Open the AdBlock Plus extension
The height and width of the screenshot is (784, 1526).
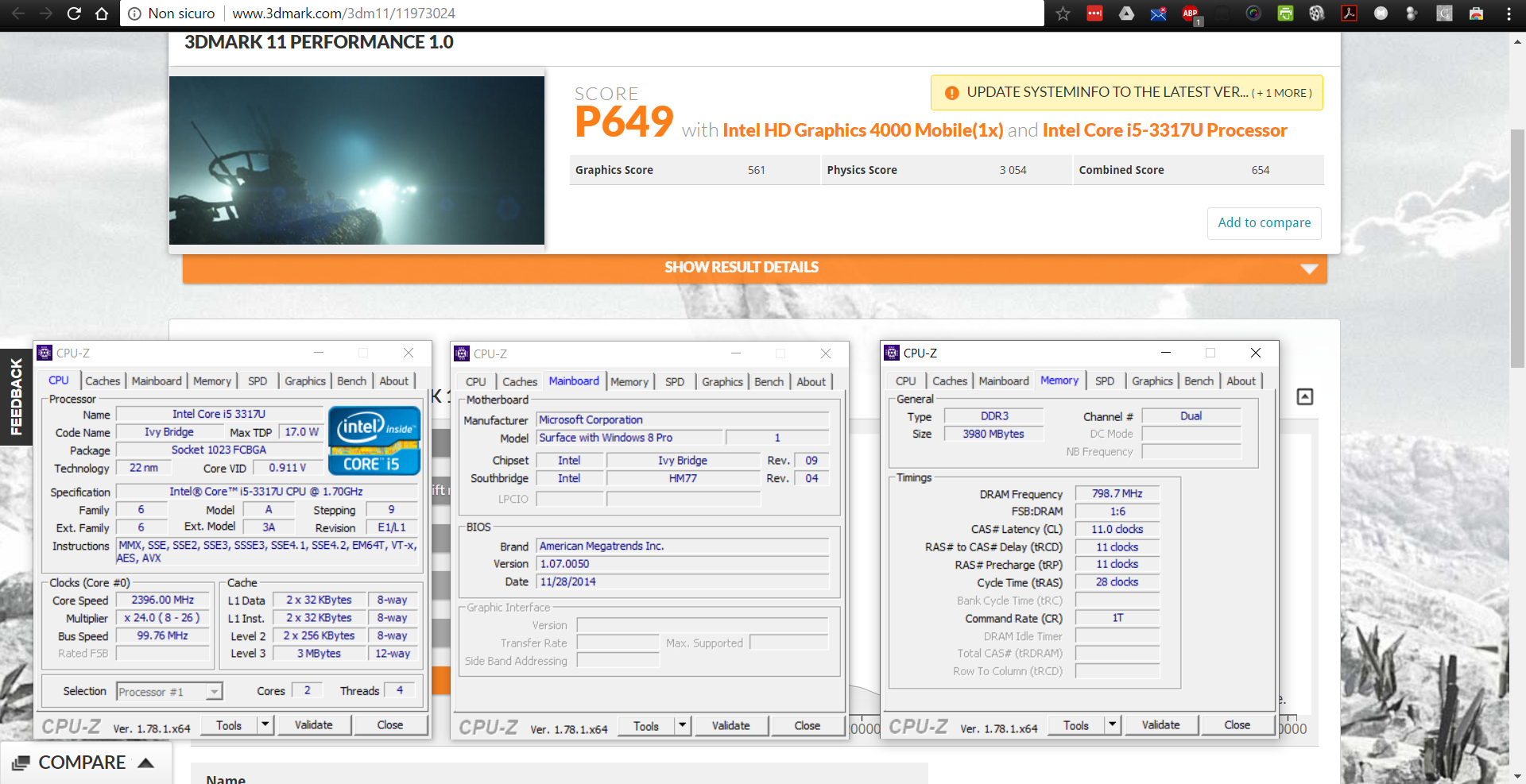click(x=1191, y=14)
